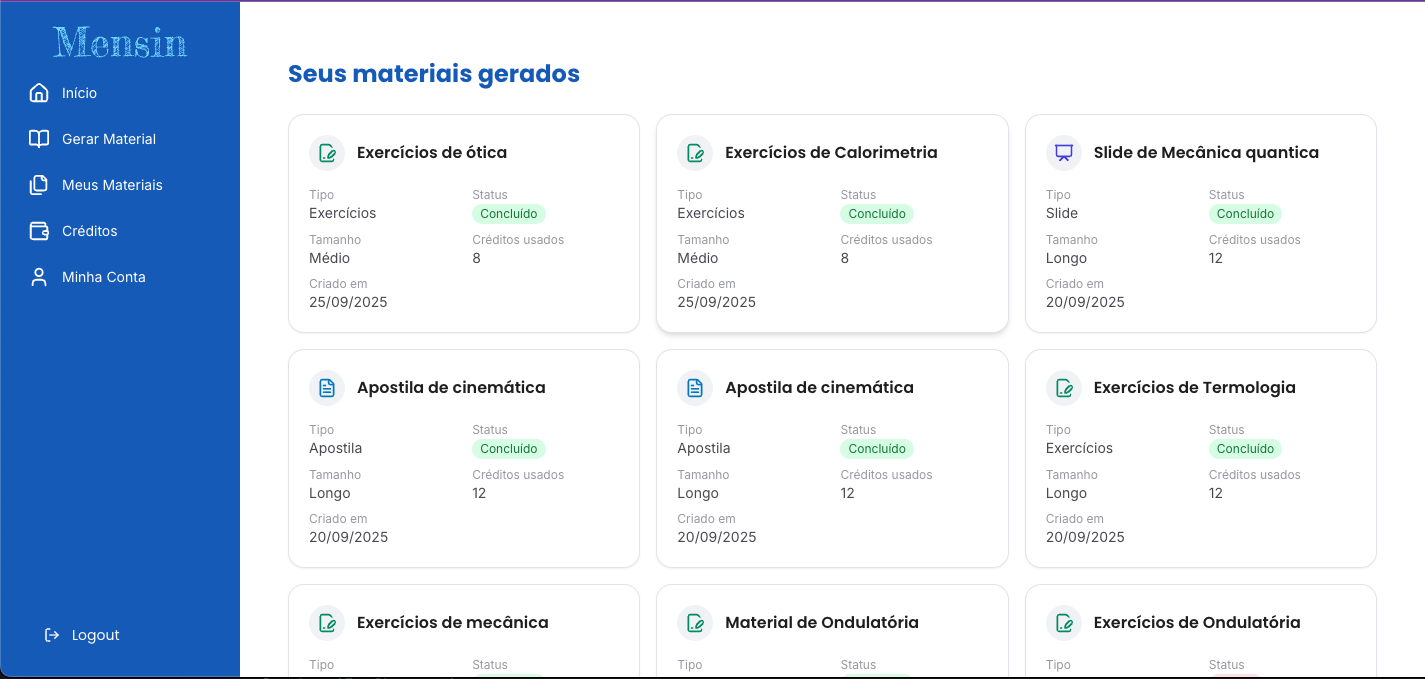Click the pencil icon on Exercícios de ótica

(327, 153)
